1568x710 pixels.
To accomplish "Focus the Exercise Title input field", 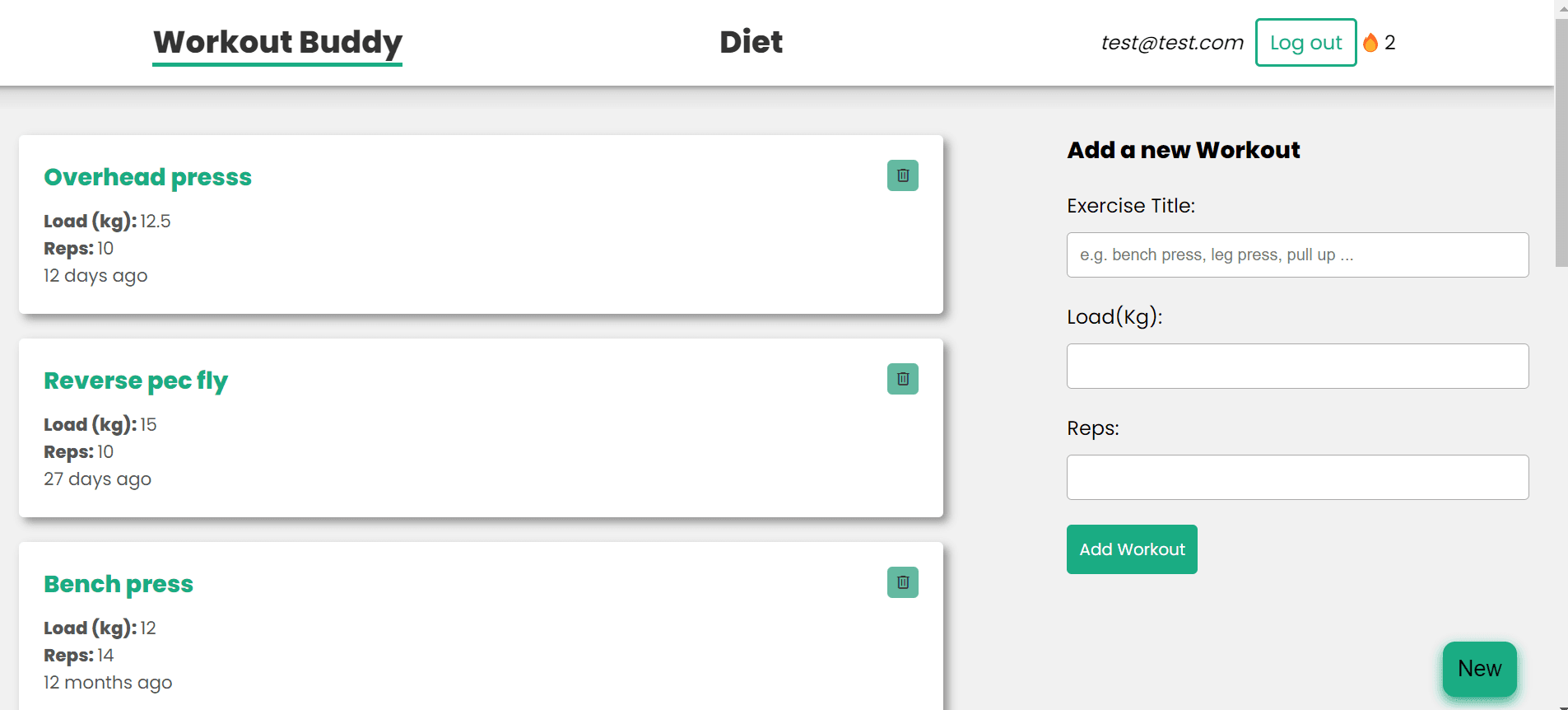I will 1297,255.
